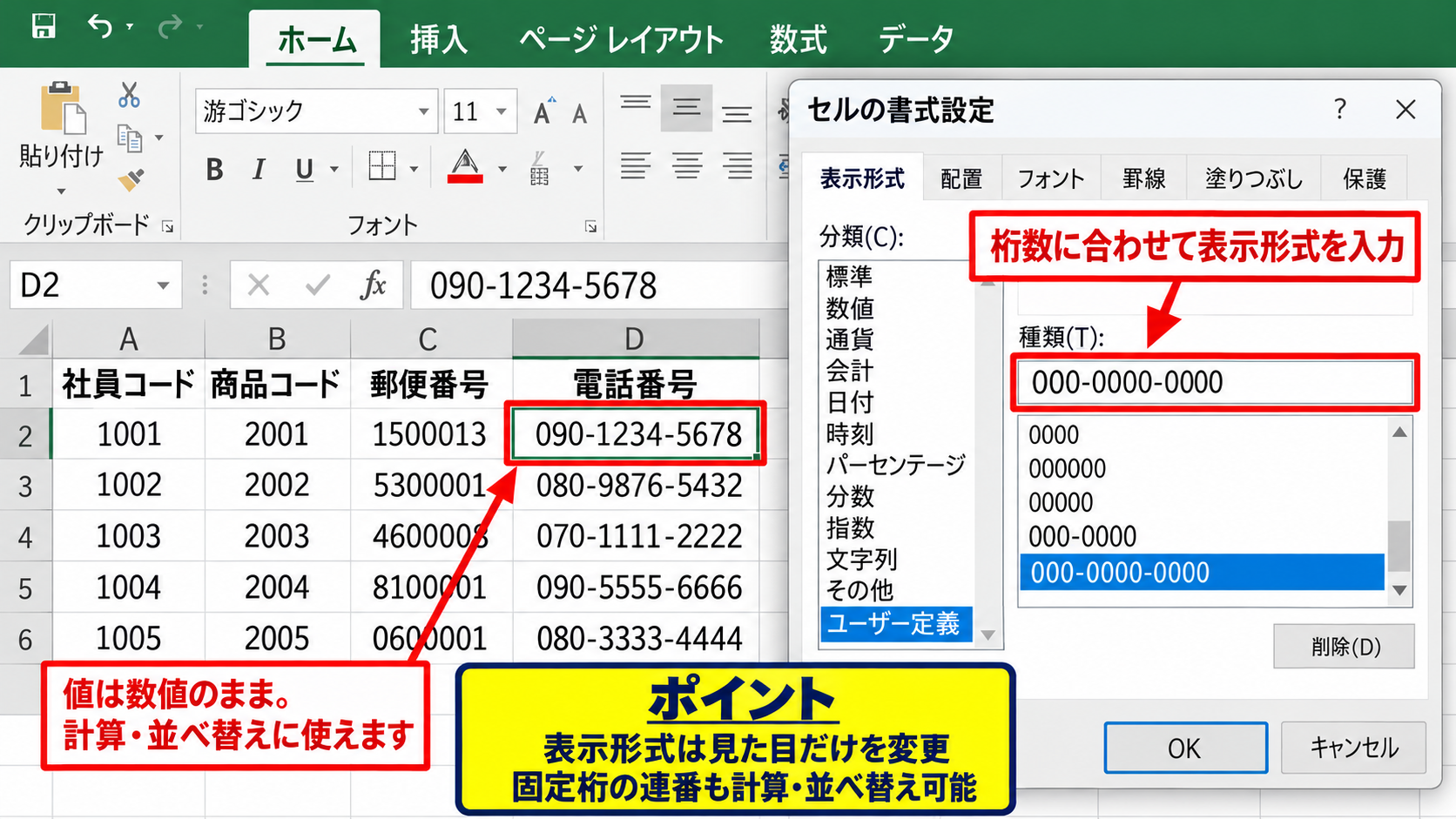The width and height of the screenshot is (1456, 819).
Task: Open the borders dropdown arrow
Action: tap(414, 169)
